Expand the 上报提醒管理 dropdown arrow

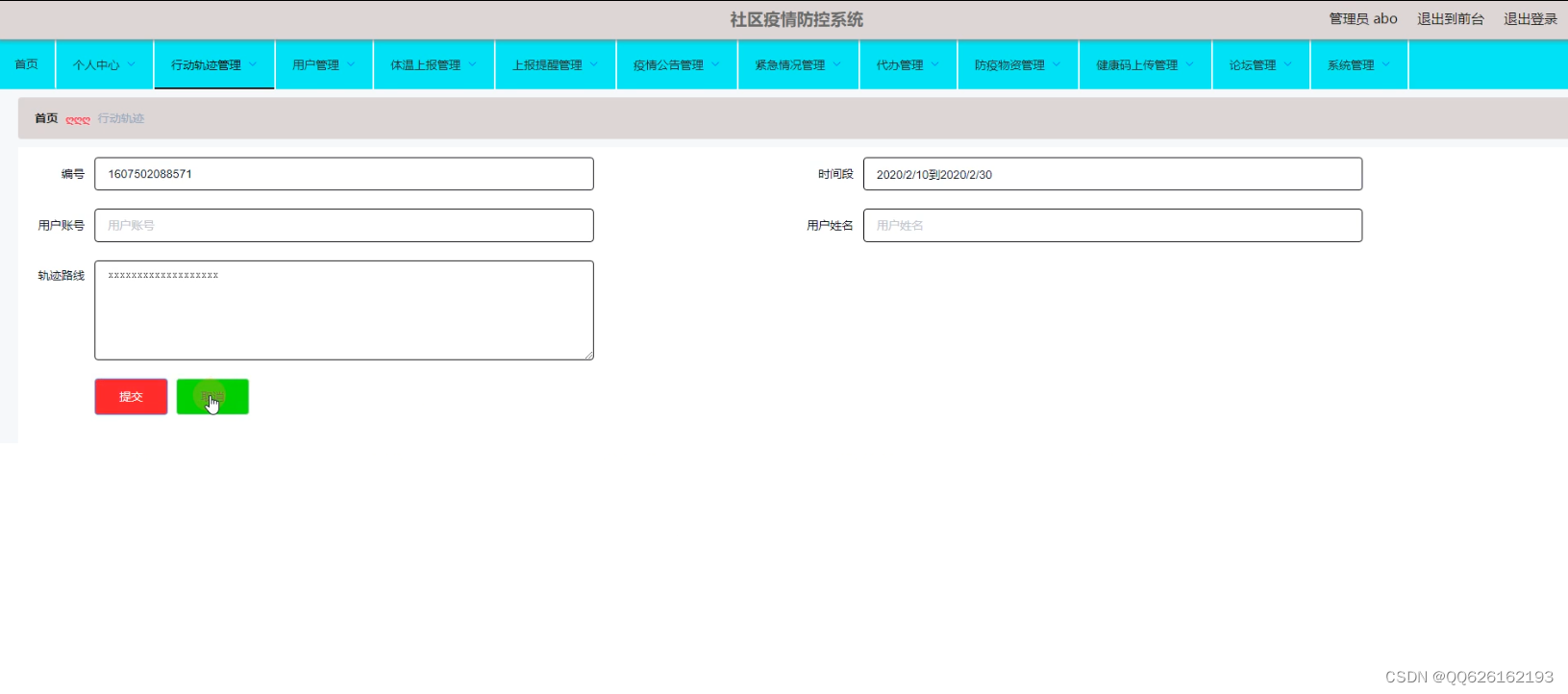tap(594, 64)
